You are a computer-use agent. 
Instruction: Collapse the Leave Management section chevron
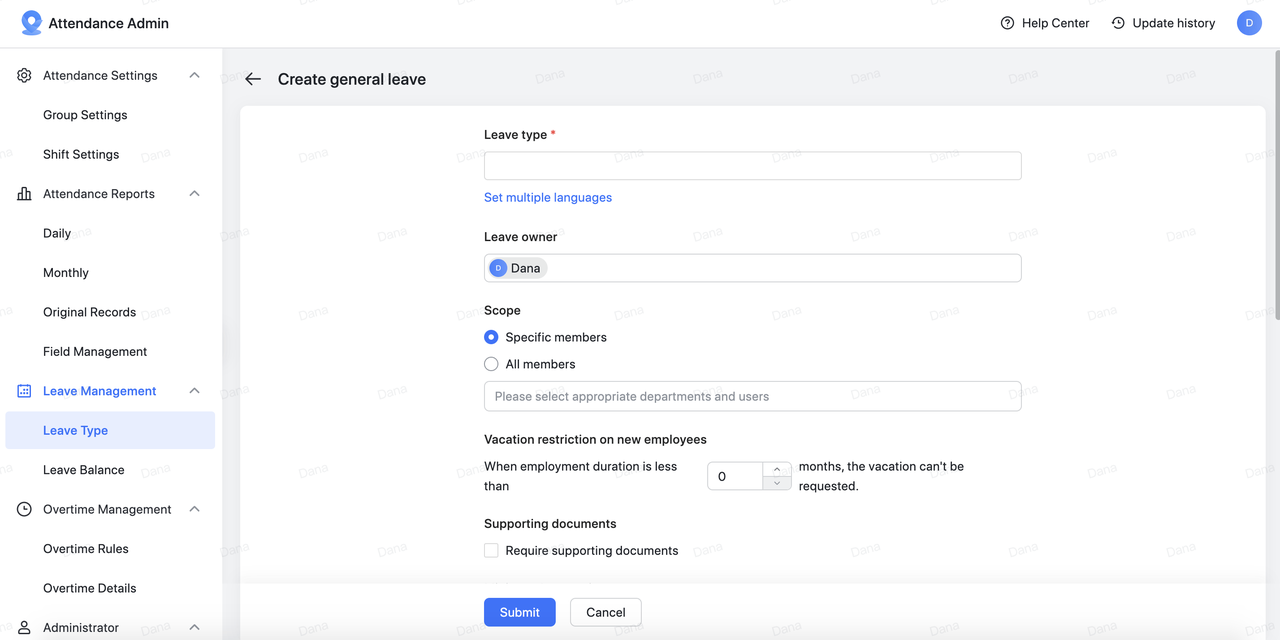194,391
